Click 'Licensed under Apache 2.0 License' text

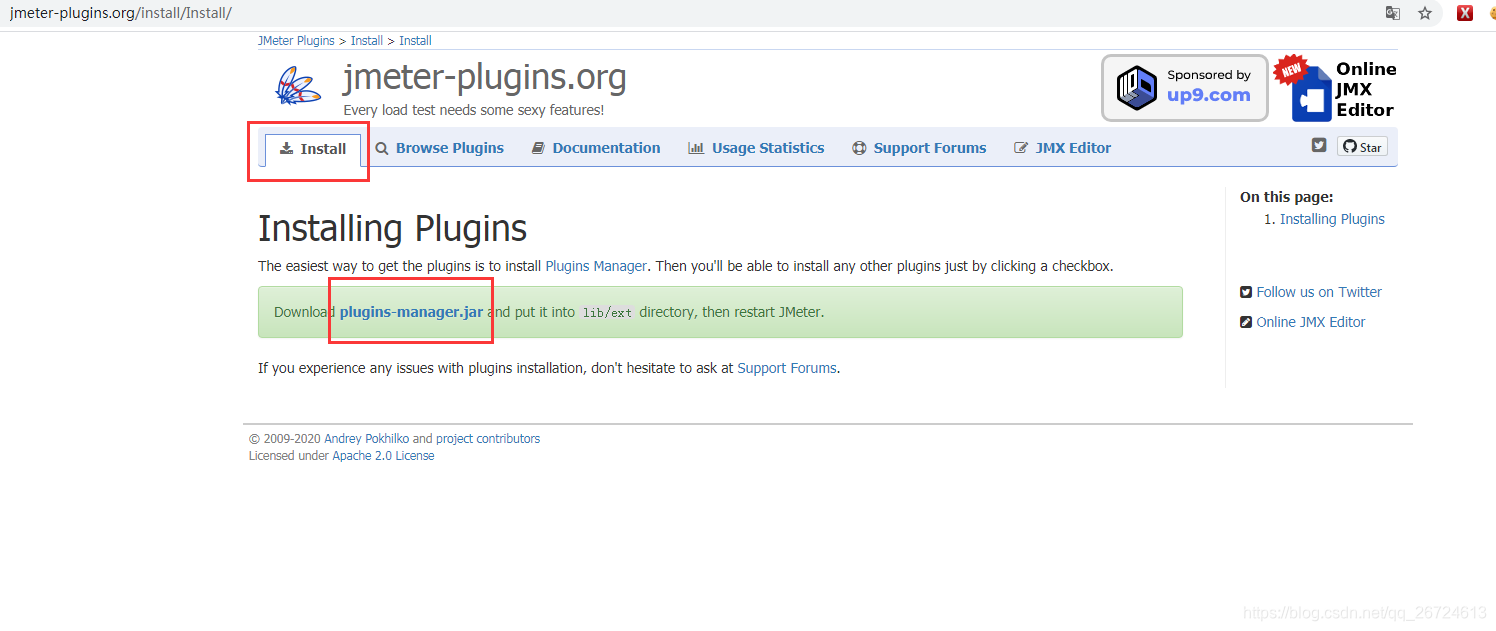[341, 456]
